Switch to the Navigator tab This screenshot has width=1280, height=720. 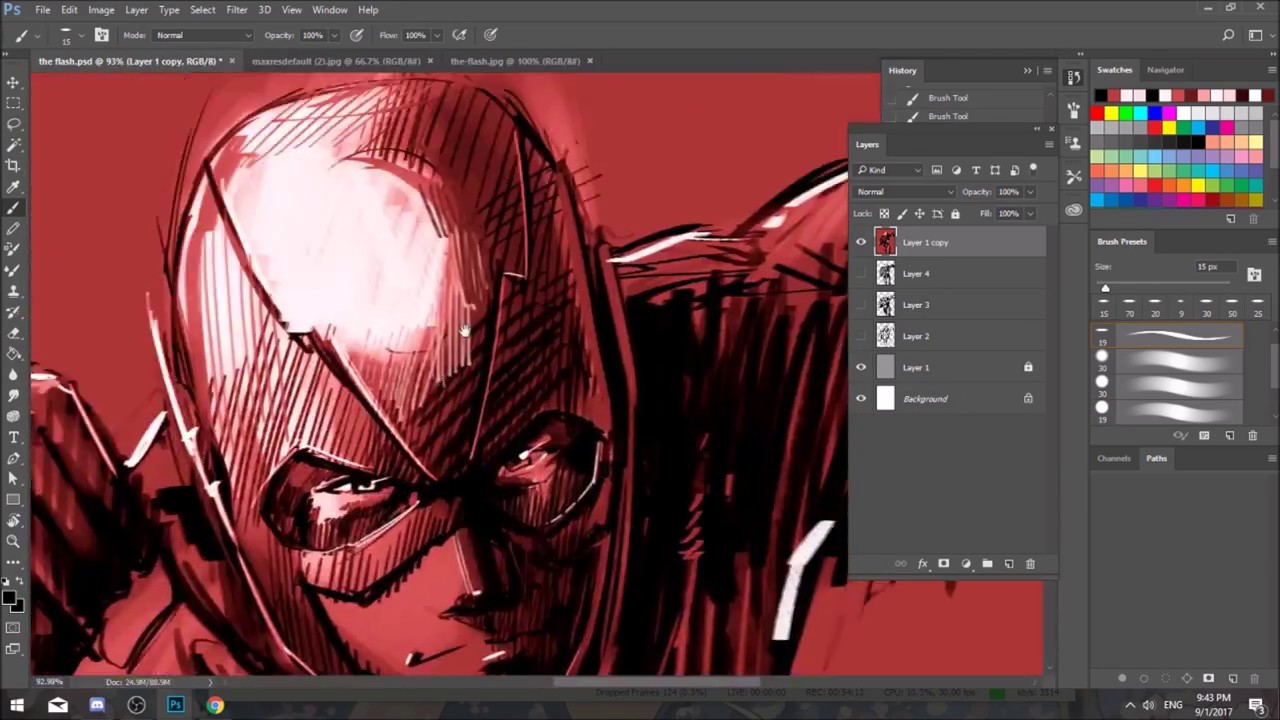point(1165,70)
